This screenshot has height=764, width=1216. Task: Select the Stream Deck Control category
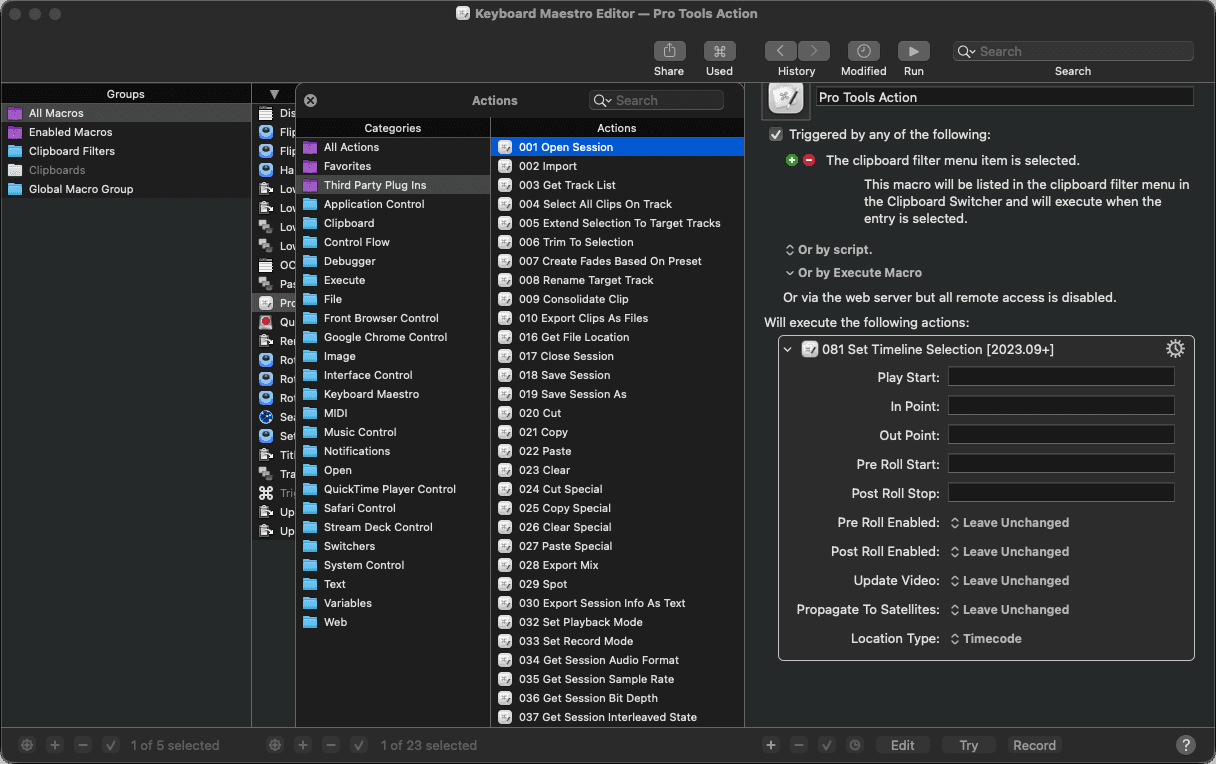click(x=393, y=527)
